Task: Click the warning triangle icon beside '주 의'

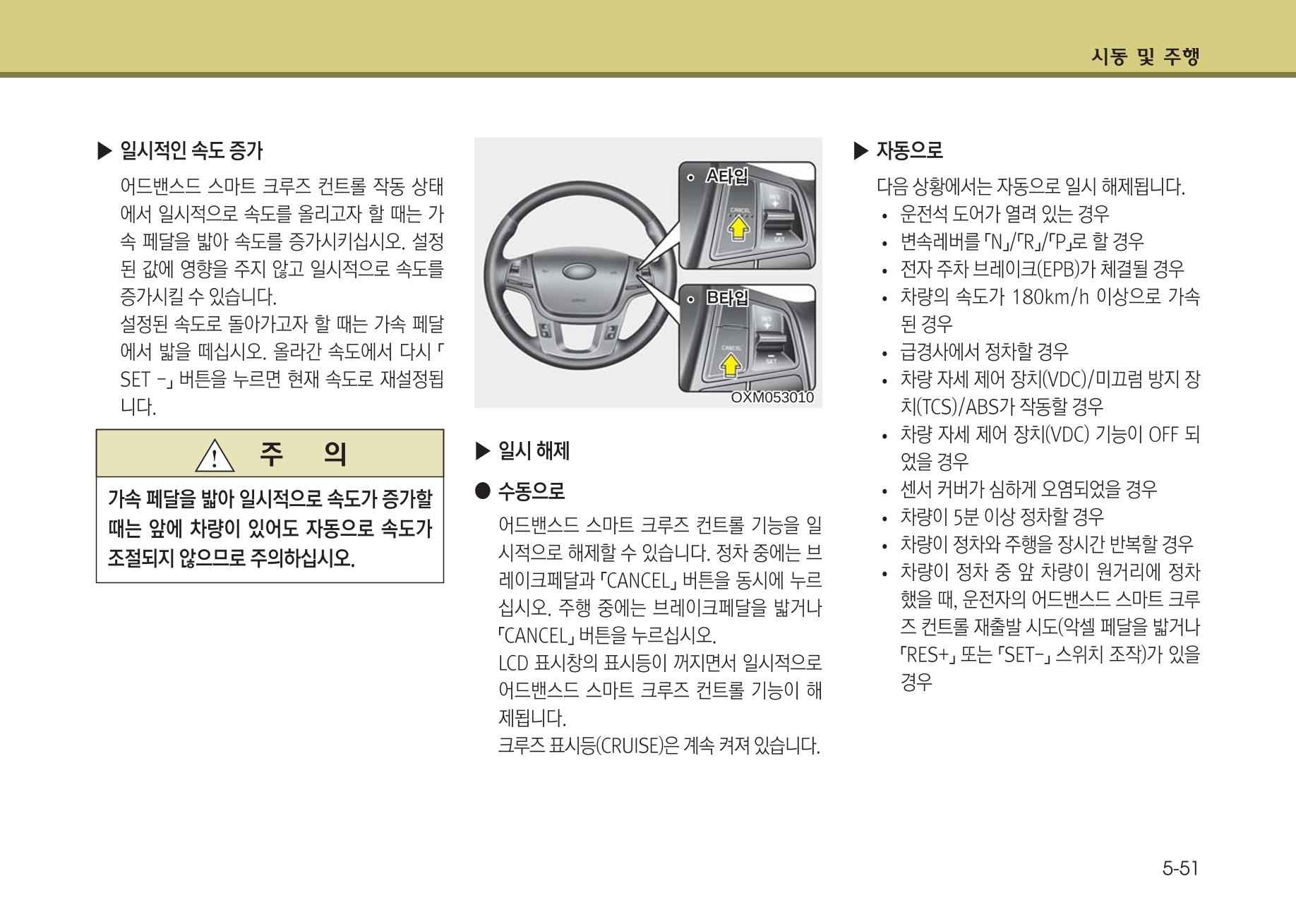Action: 215,455
